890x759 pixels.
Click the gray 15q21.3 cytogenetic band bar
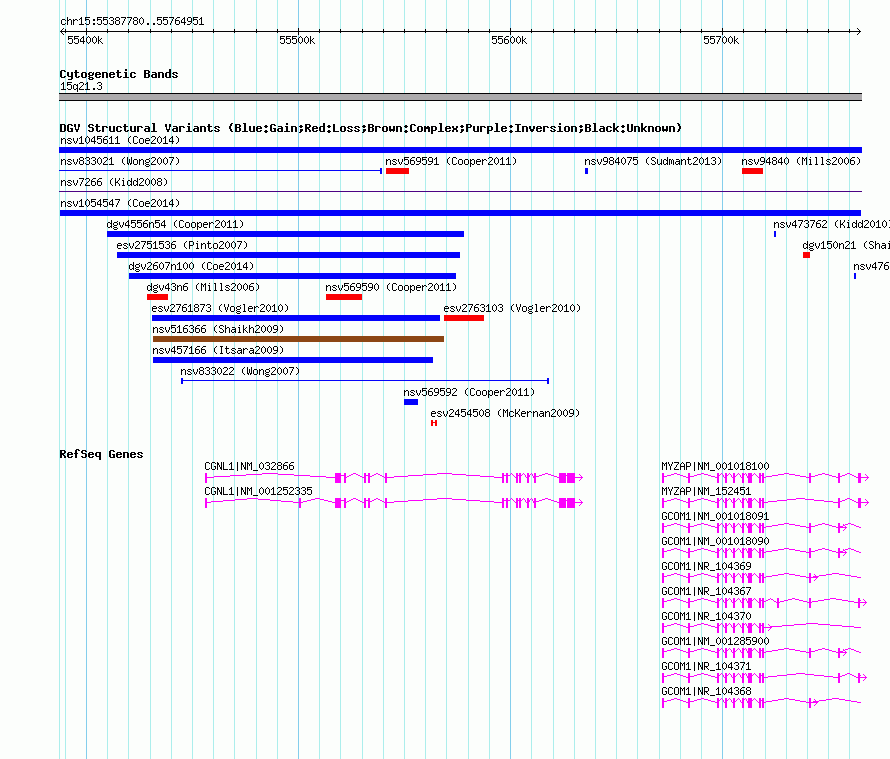(x=460, y=97)
